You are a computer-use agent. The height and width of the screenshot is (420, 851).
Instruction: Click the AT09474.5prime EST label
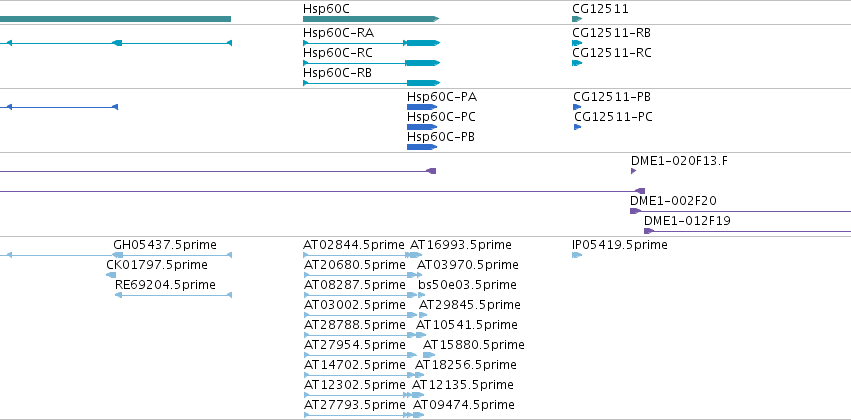(x=463, y=405)
